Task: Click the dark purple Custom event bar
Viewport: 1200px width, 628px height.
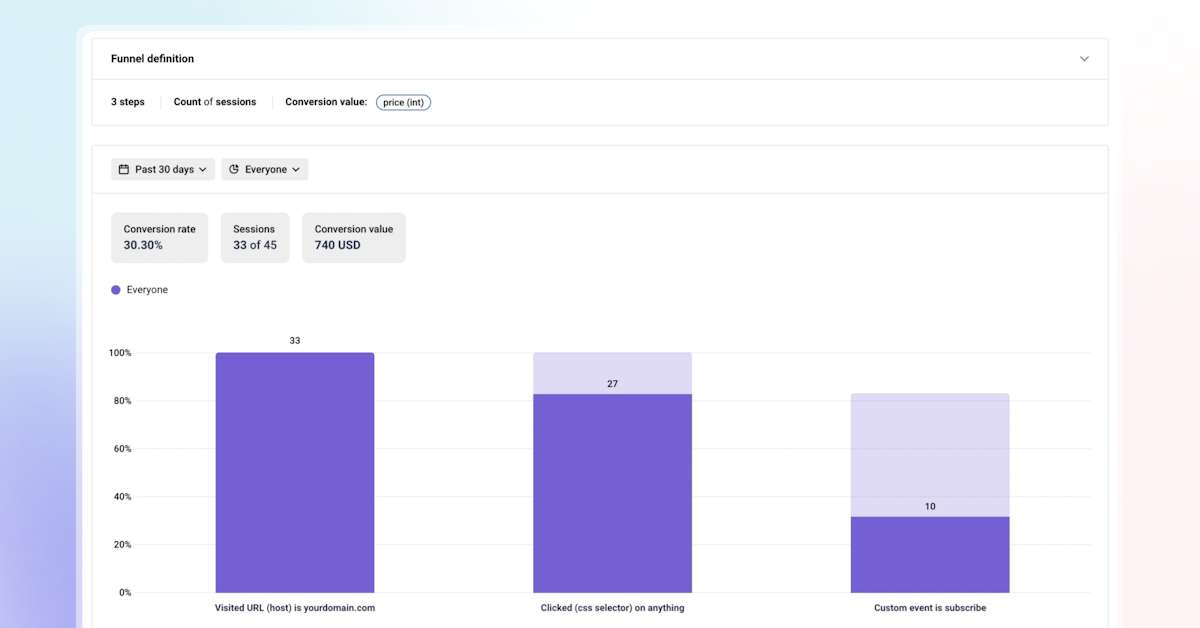Action: 930,554
